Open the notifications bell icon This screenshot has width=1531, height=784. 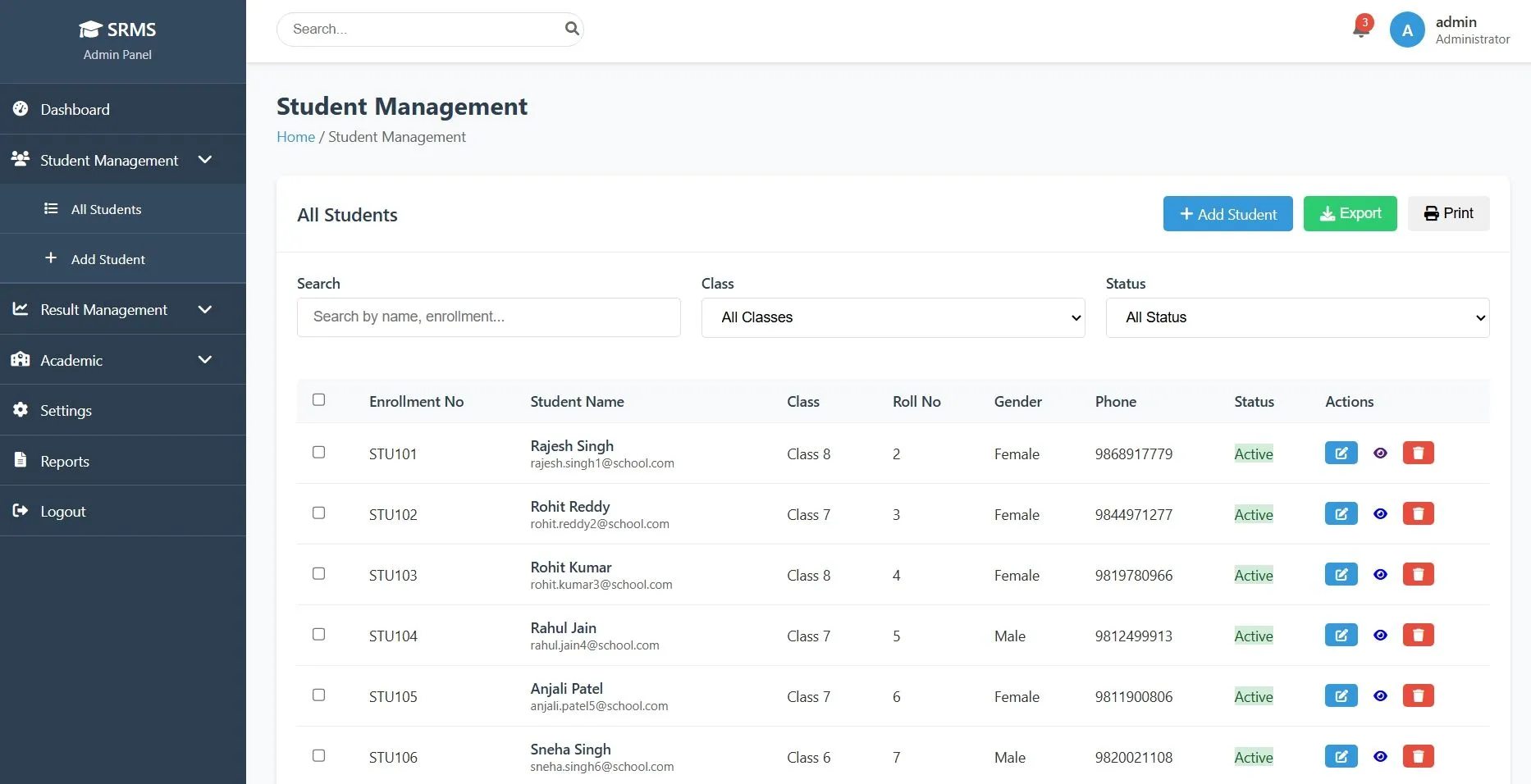point(1359,27)
